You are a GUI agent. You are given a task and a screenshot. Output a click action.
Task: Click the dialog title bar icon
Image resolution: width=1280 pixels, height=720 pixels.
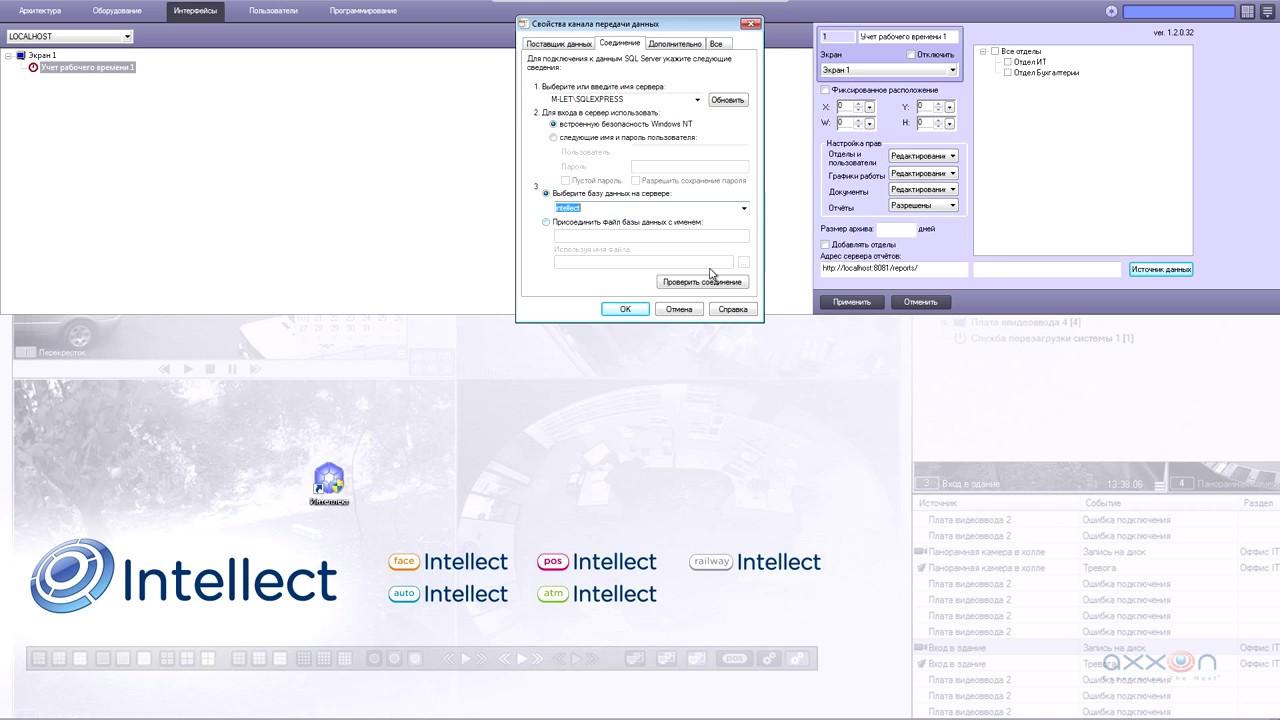[x=524, y=23]
